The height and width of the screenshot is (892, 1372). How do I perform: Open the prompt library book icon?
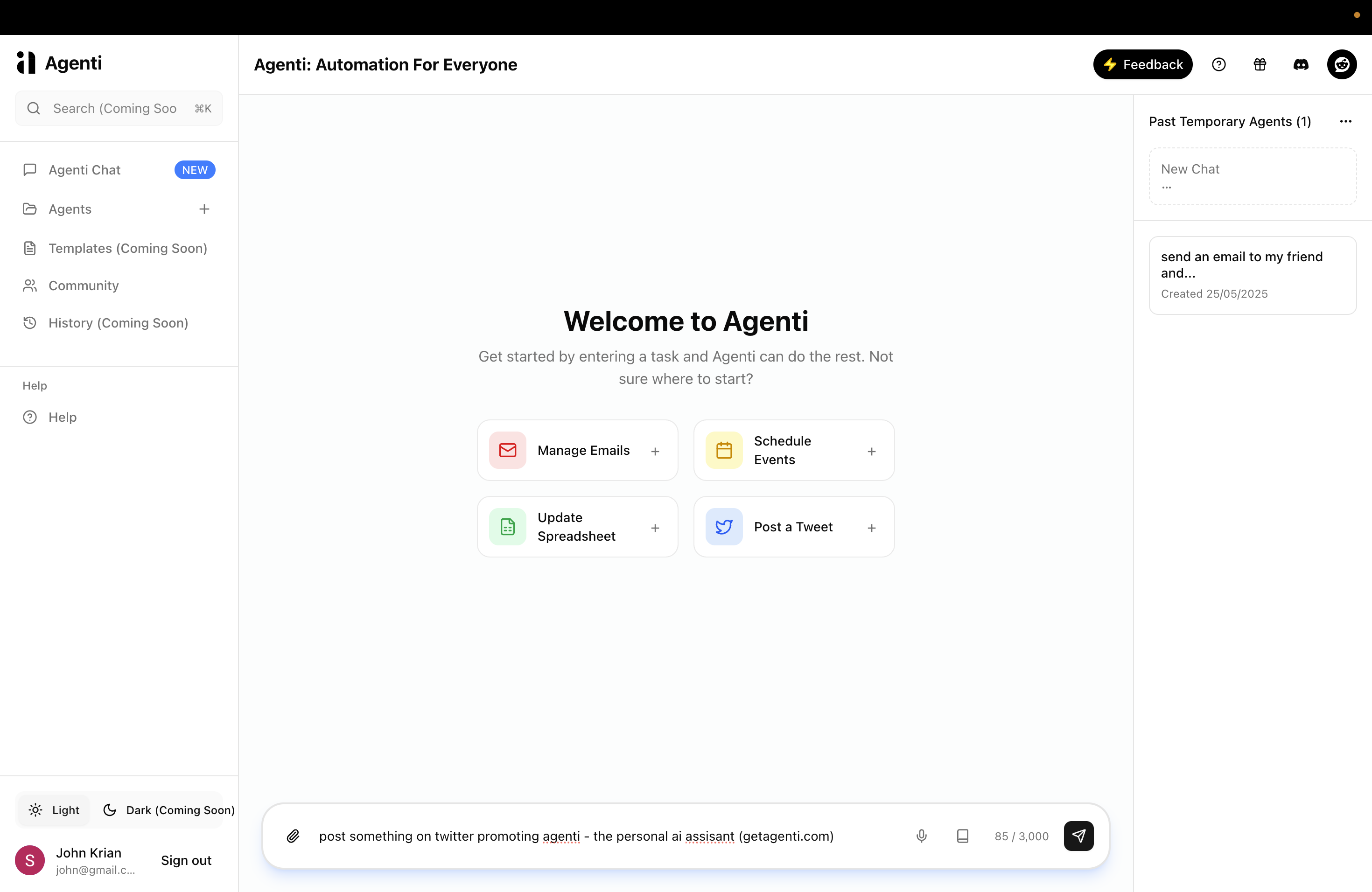point(962,836)
